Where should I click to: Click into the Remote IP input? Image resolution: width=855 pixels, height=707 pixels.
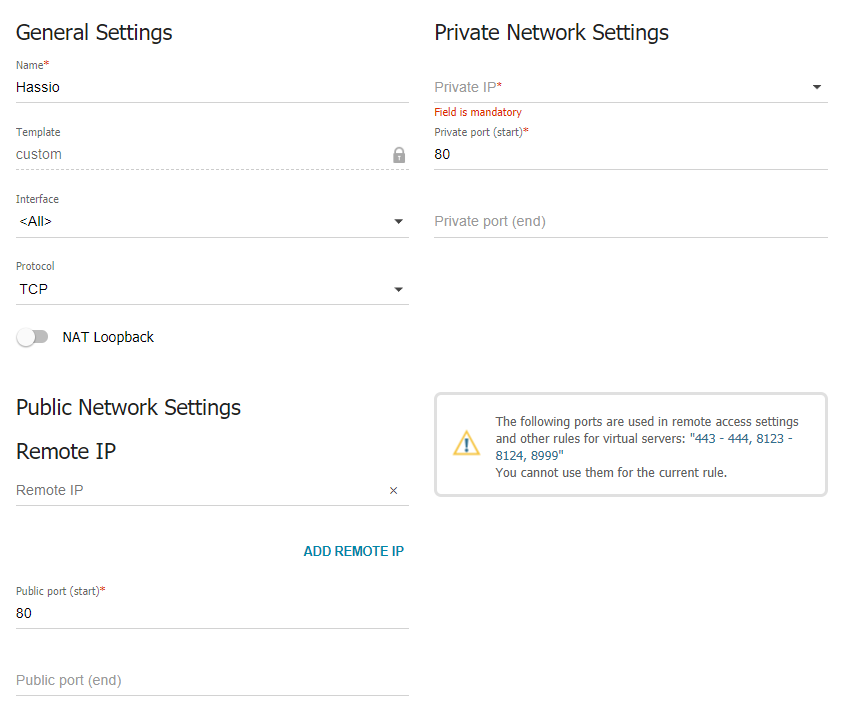coord(190,490)
